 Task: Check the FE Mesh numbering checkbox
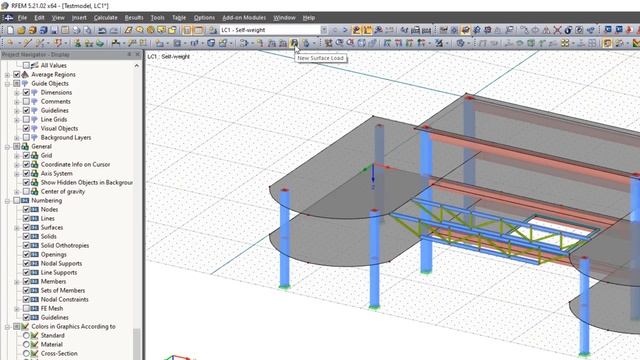click(26, 308)
